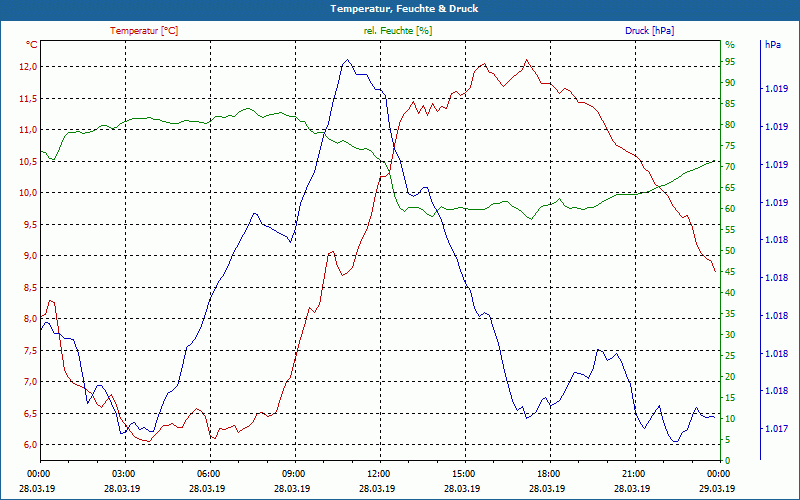
Task: Click the 21:00 time axis label
Action: click(633, 474)
